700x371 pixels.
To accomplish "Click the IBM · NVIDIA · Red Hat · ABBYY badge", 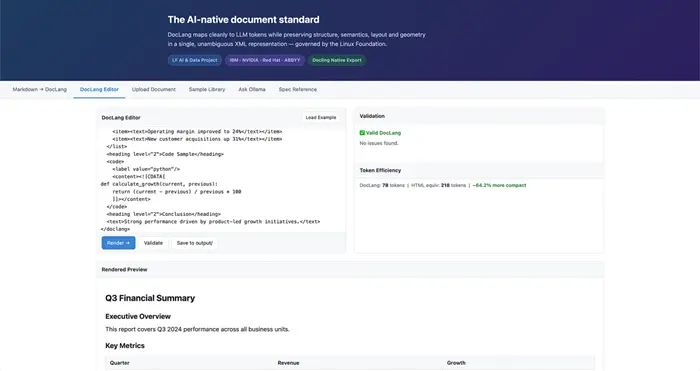I will point(265,60).
